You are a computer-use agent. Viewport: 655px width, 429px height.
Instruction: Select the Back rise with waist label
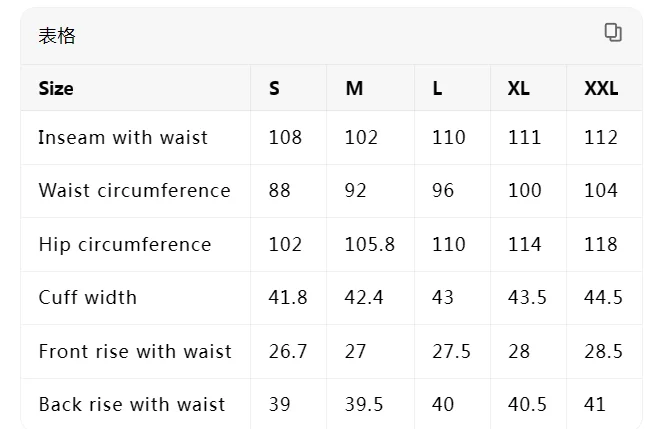[x=132, y=404]
